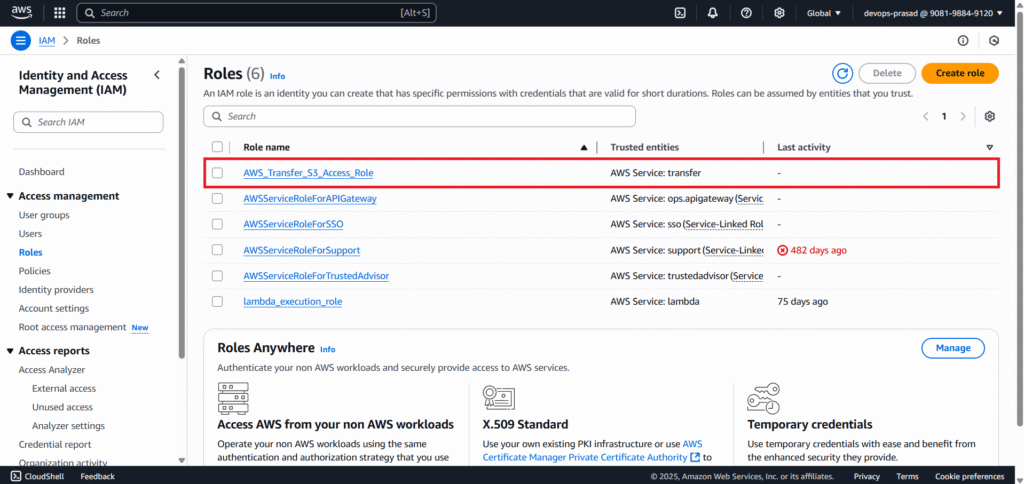Screen dimensions: 1024x484
Task: Open Account settings in sidebar
Action: pyautogui.click(x=54, y=308)
